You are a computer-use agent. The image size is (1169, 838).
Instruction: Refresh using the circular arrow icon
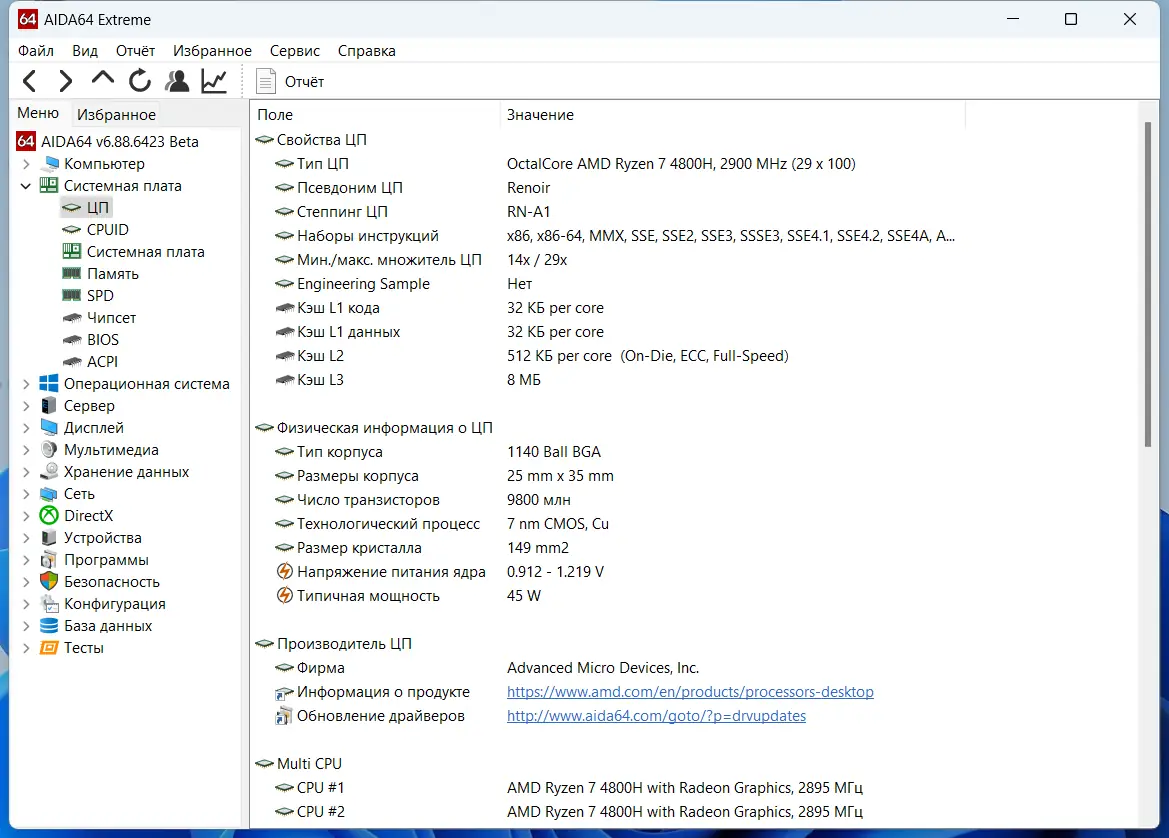139,81
